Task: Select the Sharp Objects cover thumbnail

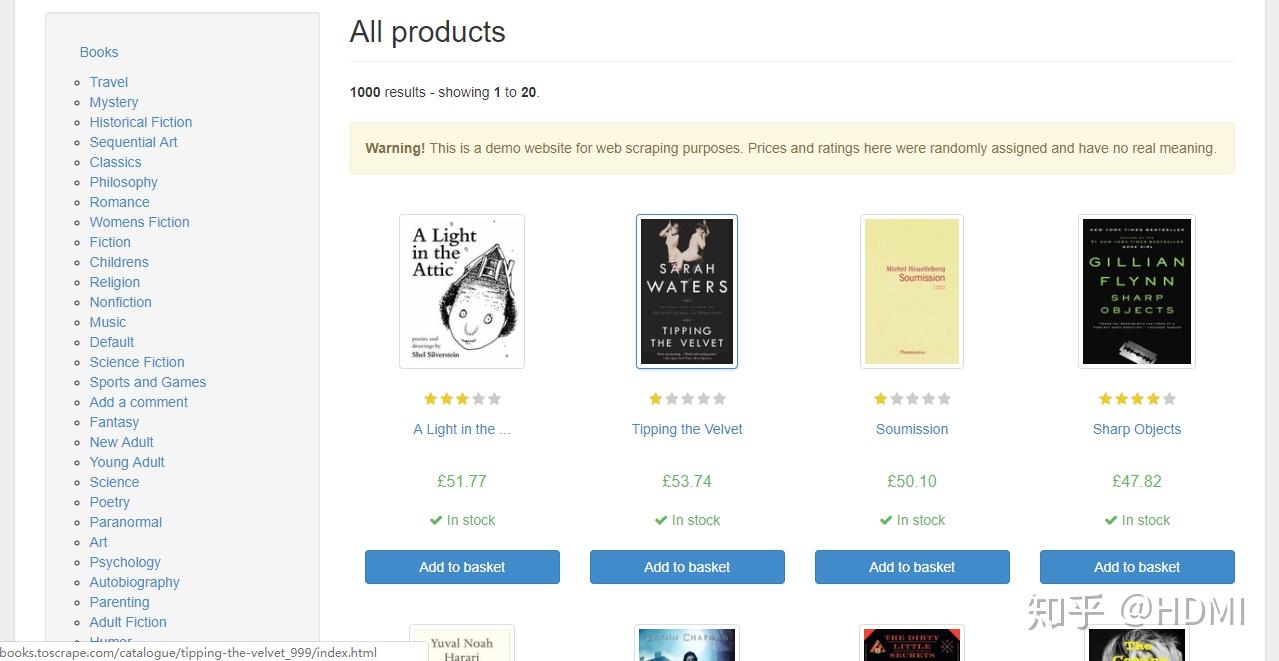Action: coord(1137,291)
